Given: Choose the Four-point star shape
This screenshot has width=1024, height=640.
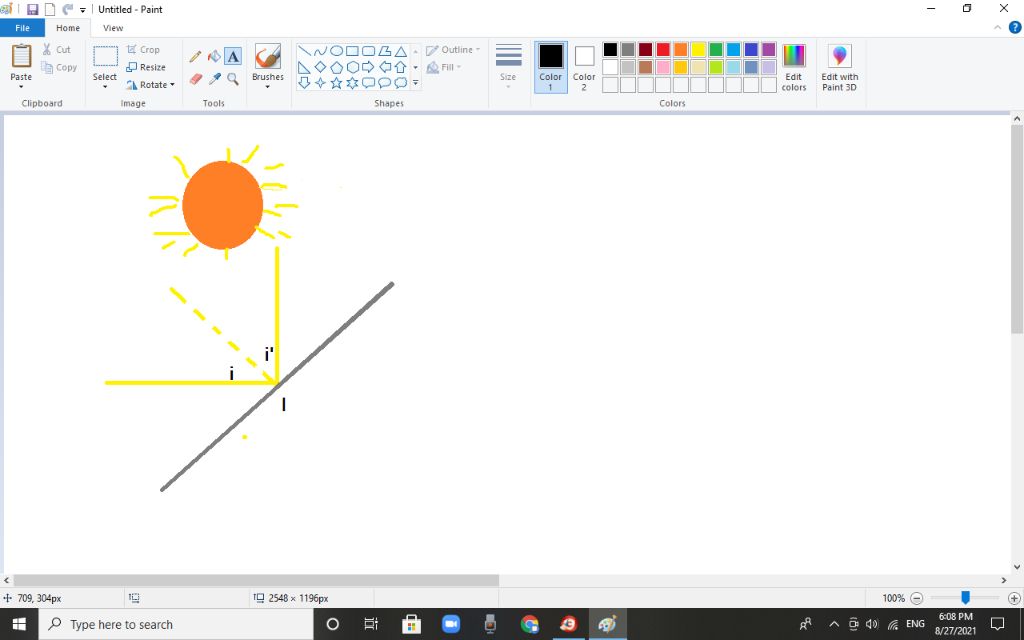Looking at the screenshot, I should click(320, 83).
